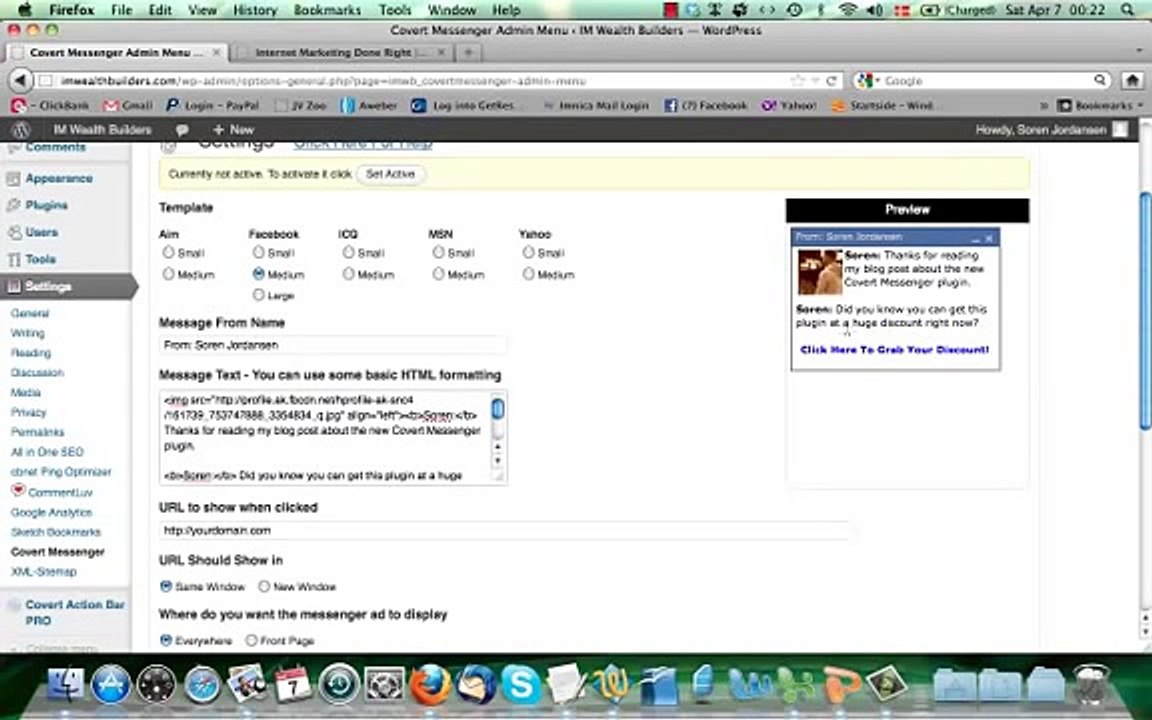Switch to Internet Marketing Done Right tab
This screenshot has width=1152, height=720.
tap(341, 53)
